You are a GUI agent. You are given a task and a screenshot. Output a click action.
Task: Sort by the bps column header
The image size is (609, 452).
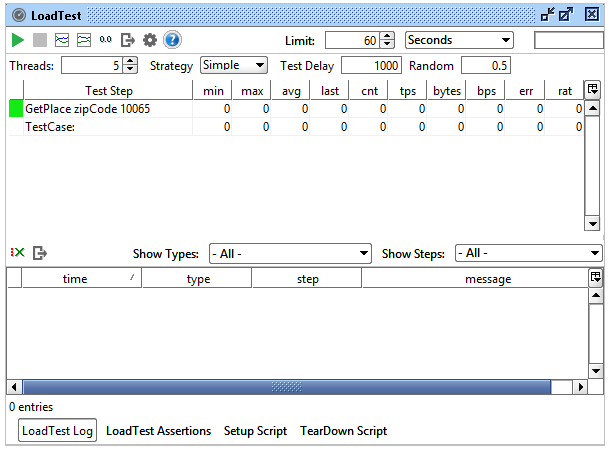click(486, 90)
